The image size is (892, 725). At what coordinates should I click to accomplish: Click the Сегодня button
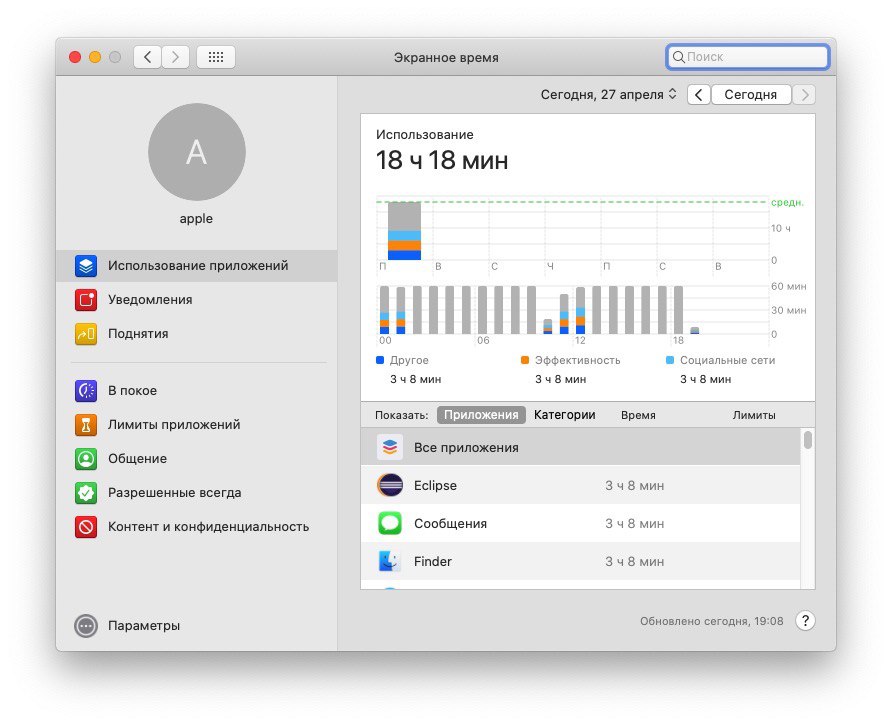[x=751, y=94]
